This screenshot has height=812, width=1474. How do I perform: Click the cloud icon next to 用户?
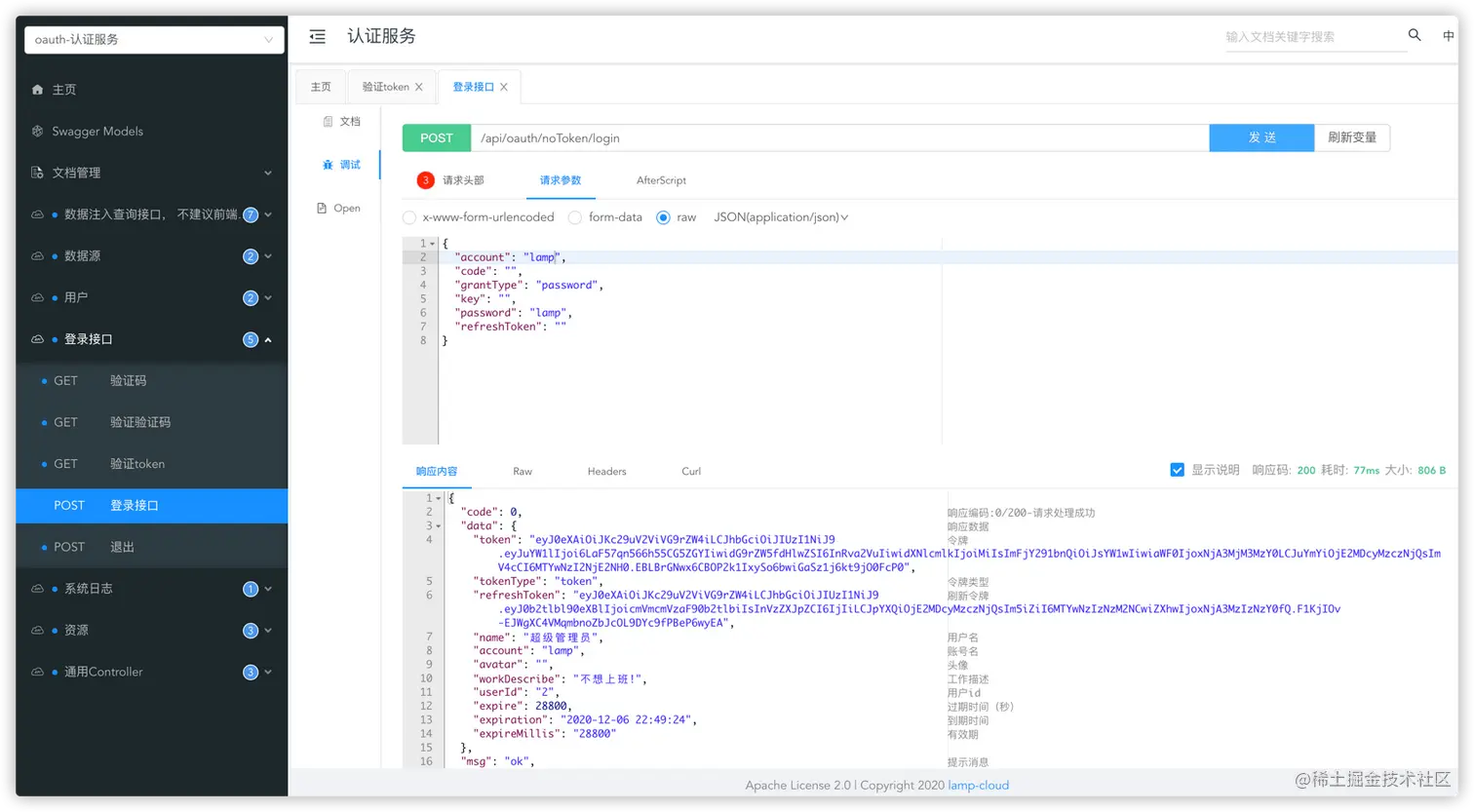click(x=37, y=297)
